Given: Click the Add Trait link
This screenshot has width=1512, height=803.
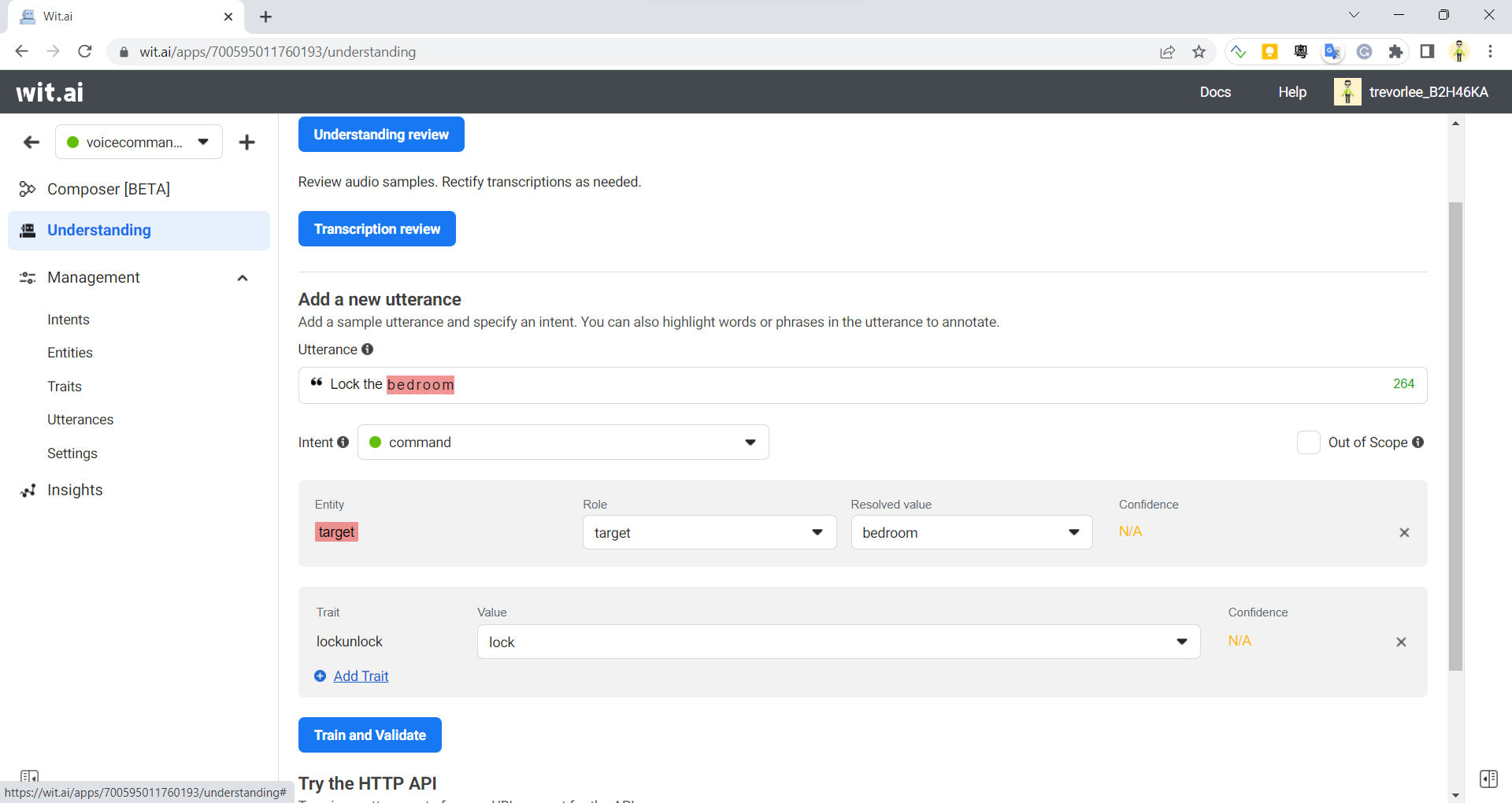Looking at the screenshot, I should pos(361,676).
